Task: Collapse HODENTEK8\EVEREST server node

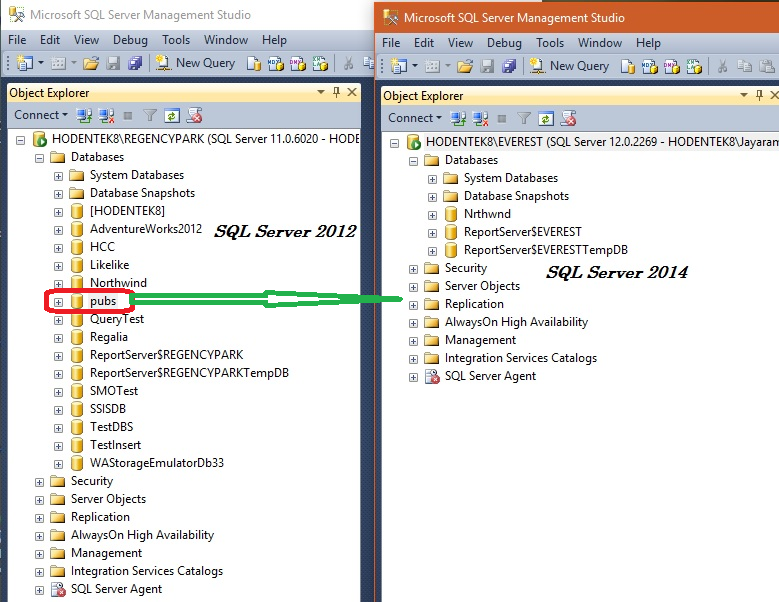Action: [394, 143]
